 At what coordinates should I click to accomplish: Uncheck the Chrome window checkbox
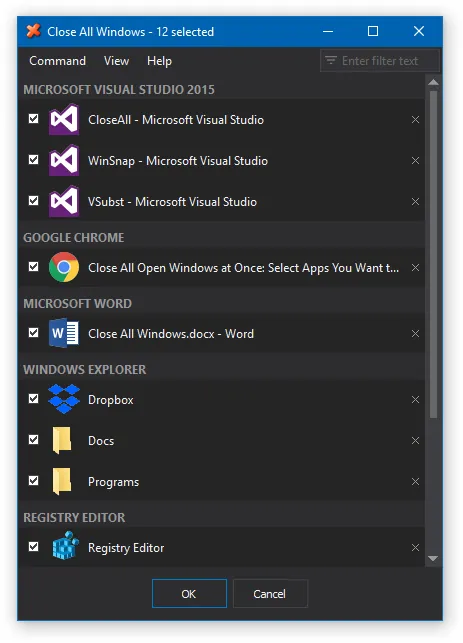(34, 267)
